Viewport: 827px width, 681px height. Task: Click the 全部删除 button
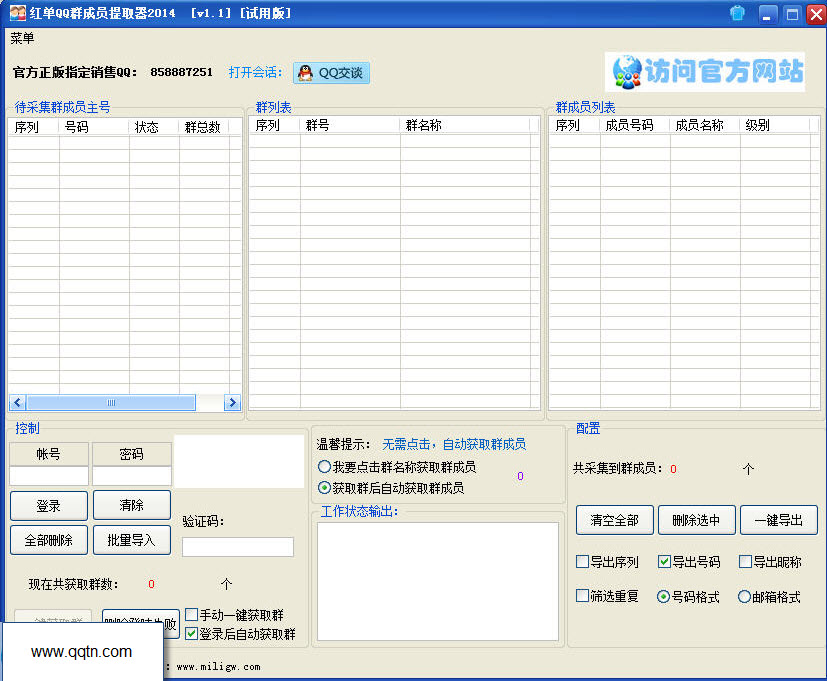pyautogui.click(x=49, y=540)
